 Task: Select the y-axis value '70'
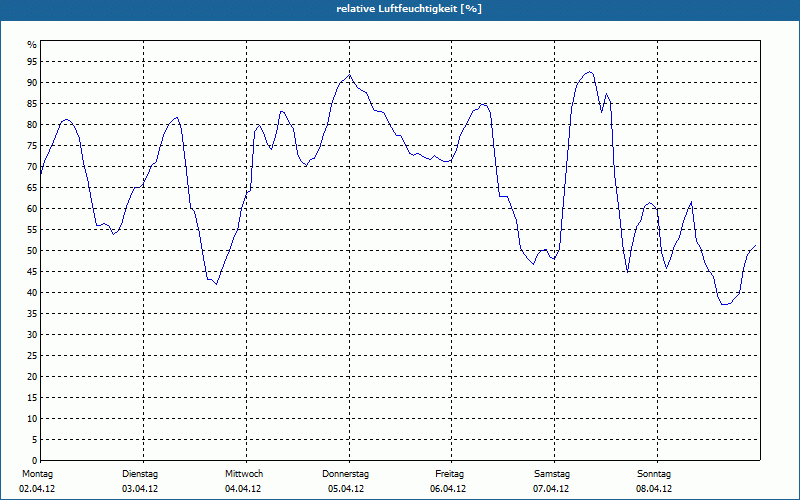click(x=32, y=166)
